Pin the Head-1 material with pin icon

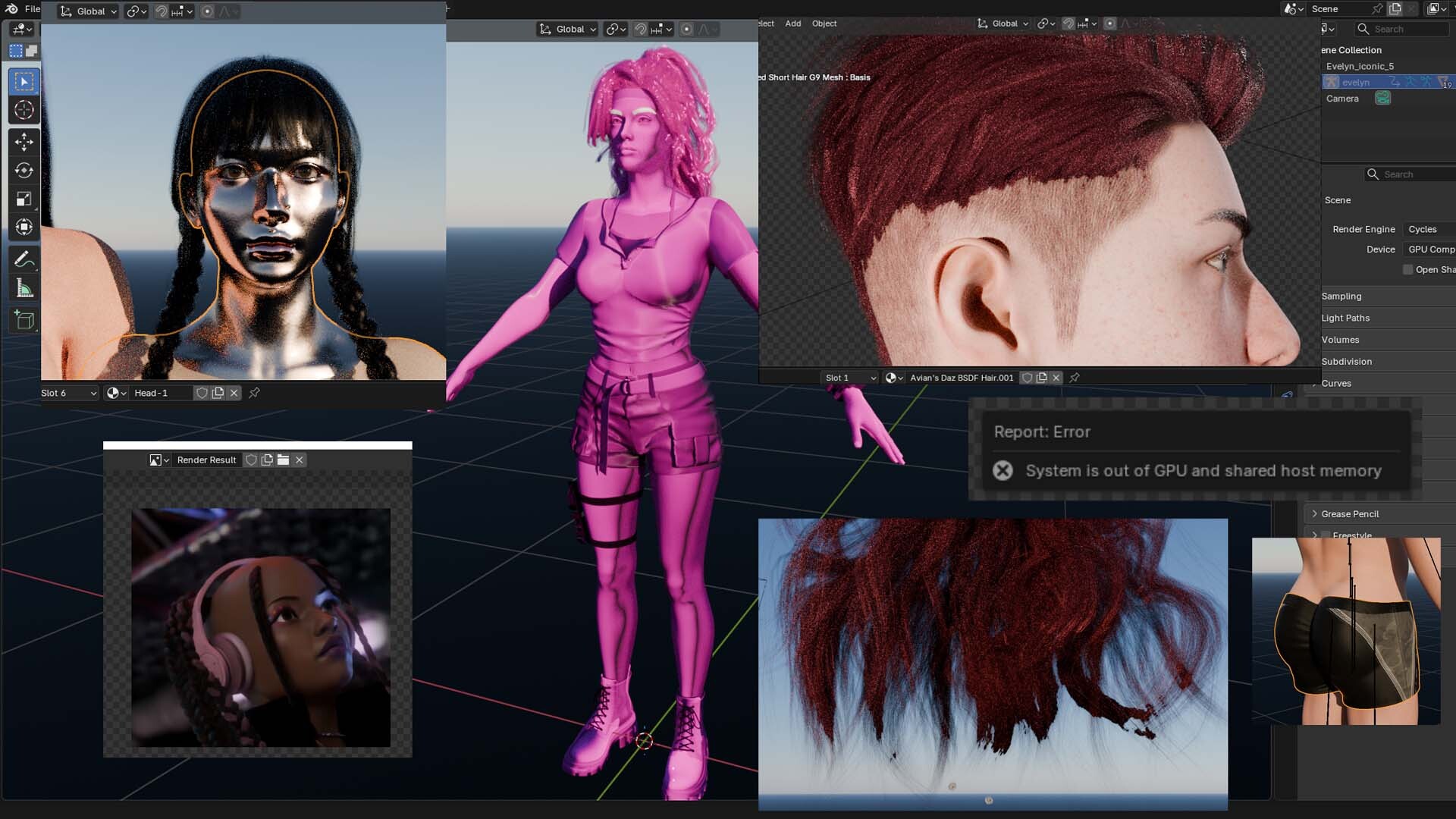[255, 393]
